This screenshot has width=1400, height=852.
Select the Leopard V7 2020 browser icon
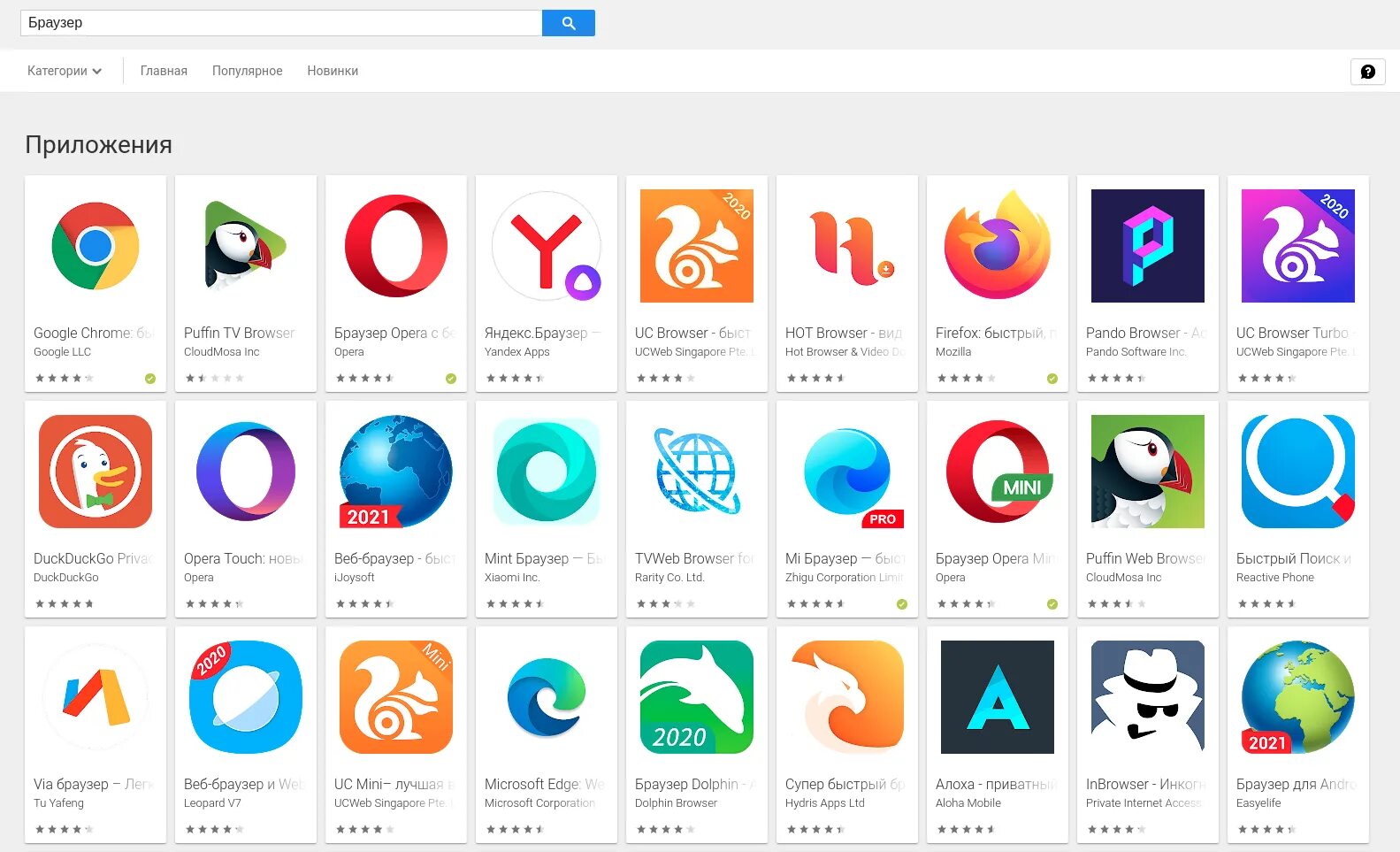246,697
